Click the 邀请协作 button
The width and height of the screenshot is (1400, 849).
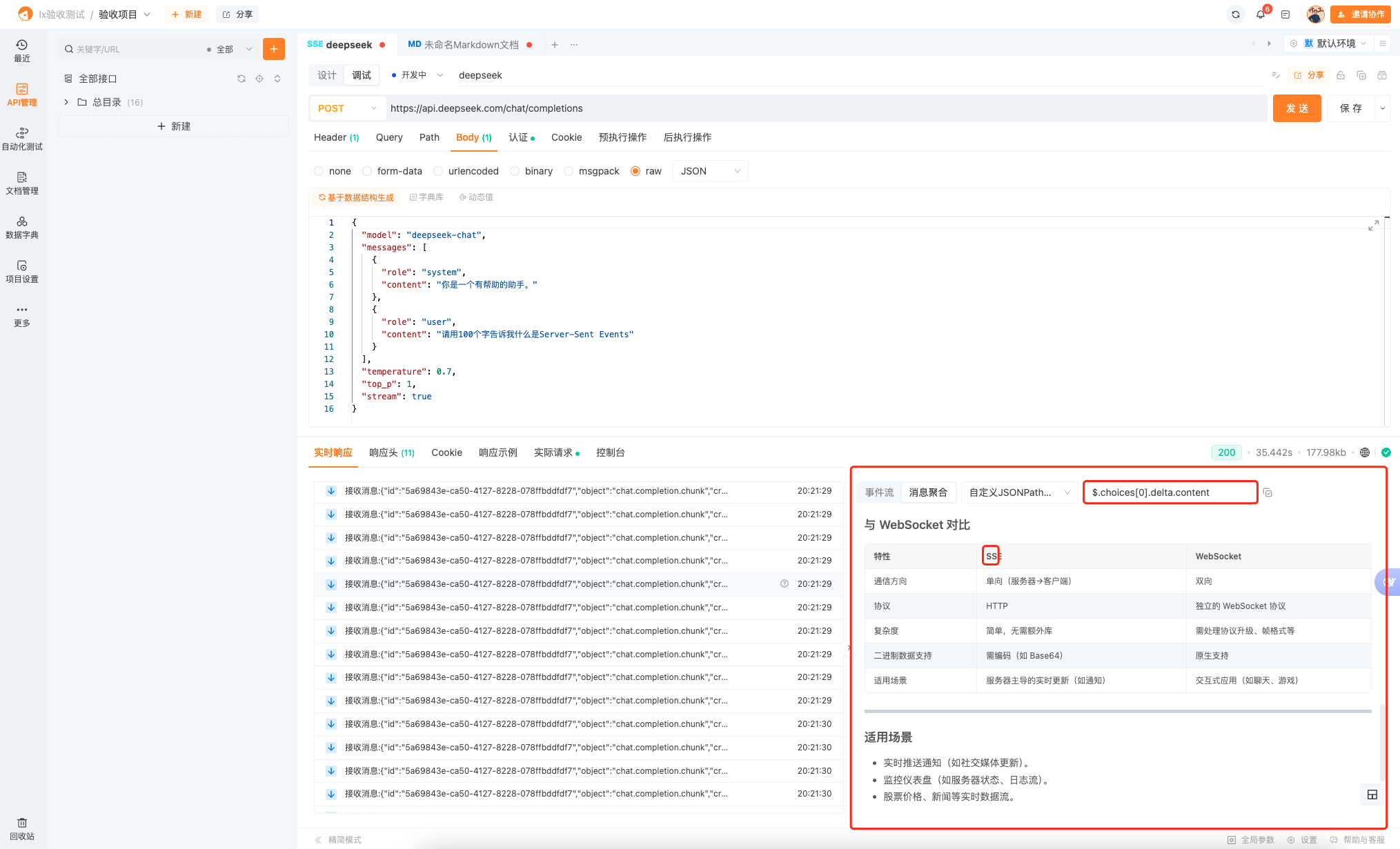[x=1361, y=14]
